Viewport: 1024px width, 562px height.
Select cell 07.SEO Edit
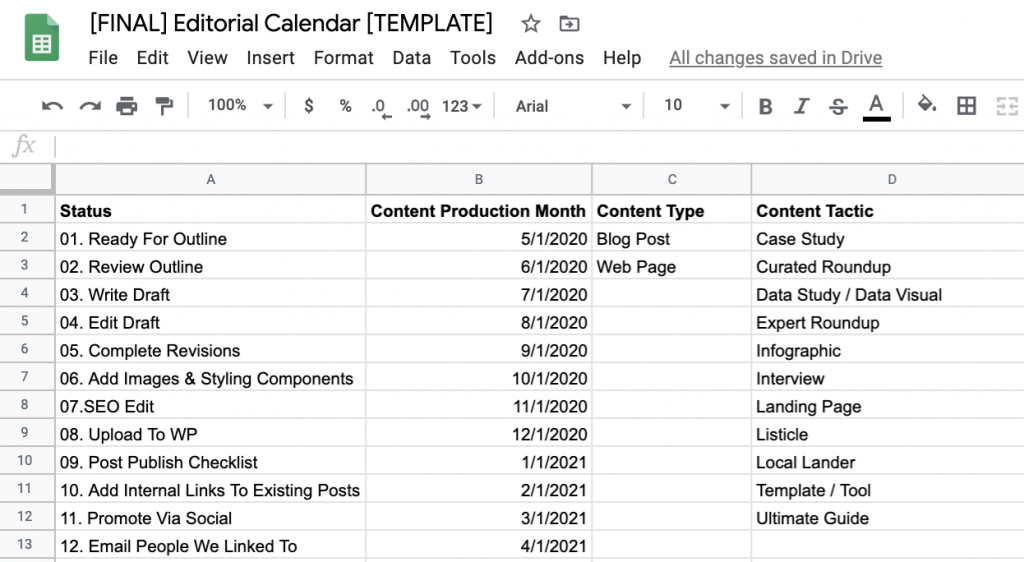point(210,406)
